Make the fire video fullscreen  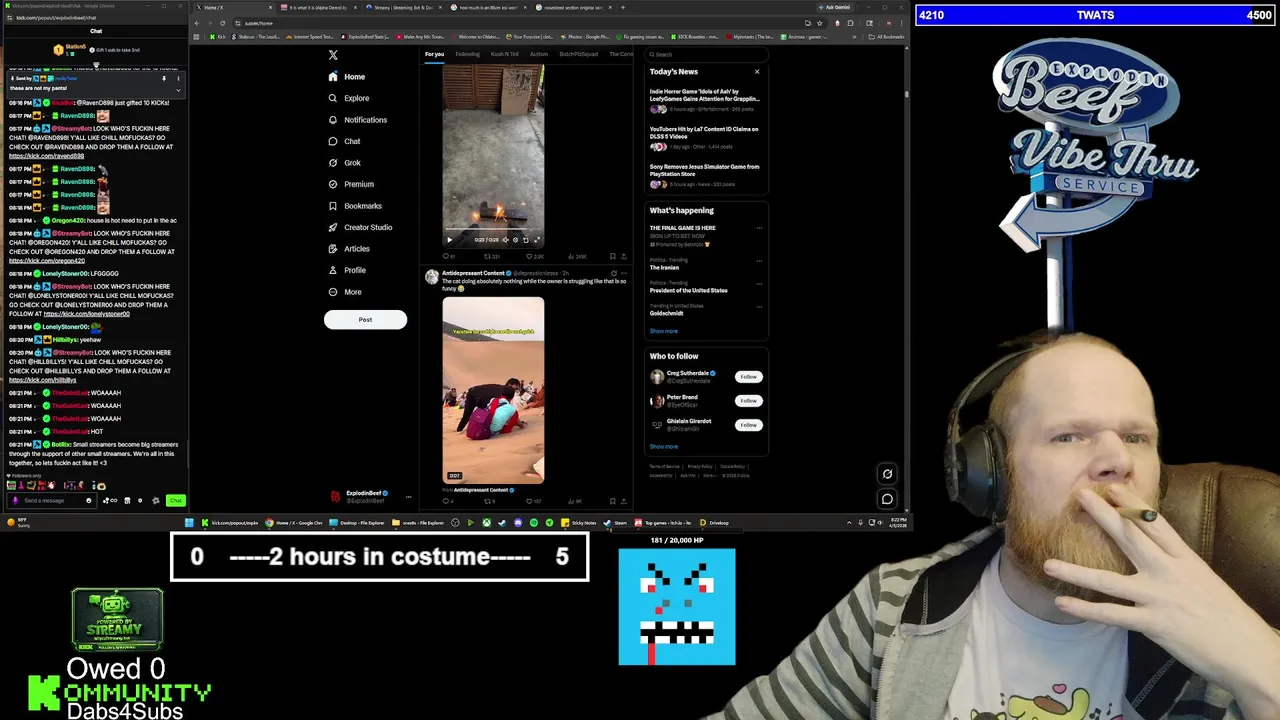coord(537,240)
